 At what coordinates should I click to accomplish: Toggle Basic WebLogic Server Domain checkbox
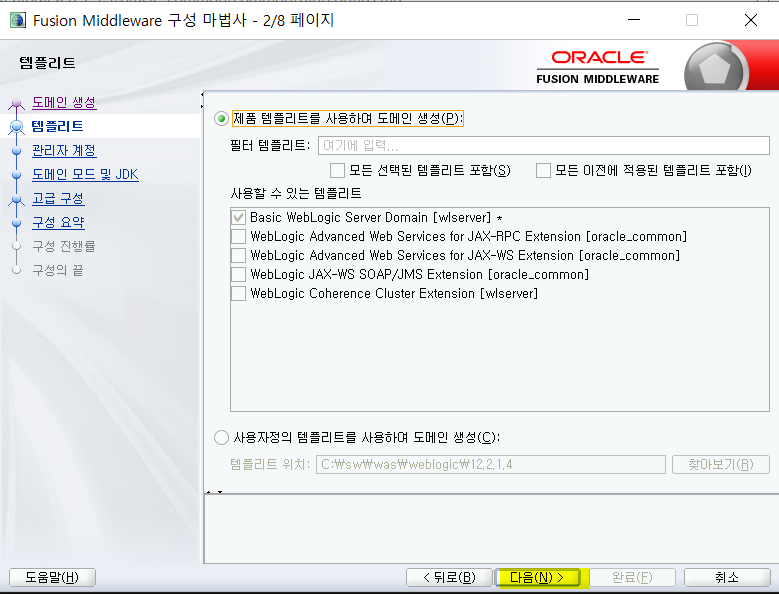(x=238, y=218)
